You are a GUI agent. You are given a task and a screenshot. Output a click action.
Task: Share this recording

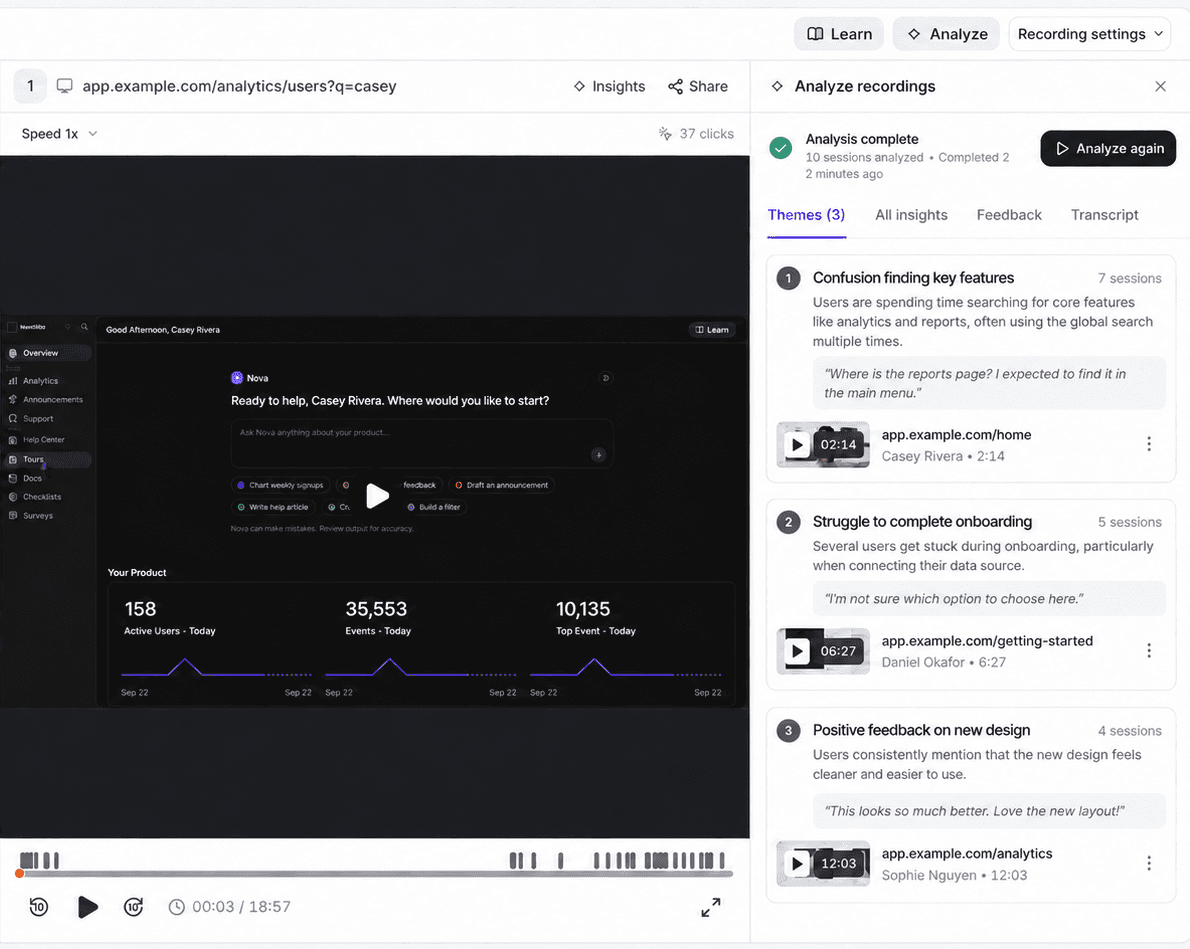tap(697, 87)
